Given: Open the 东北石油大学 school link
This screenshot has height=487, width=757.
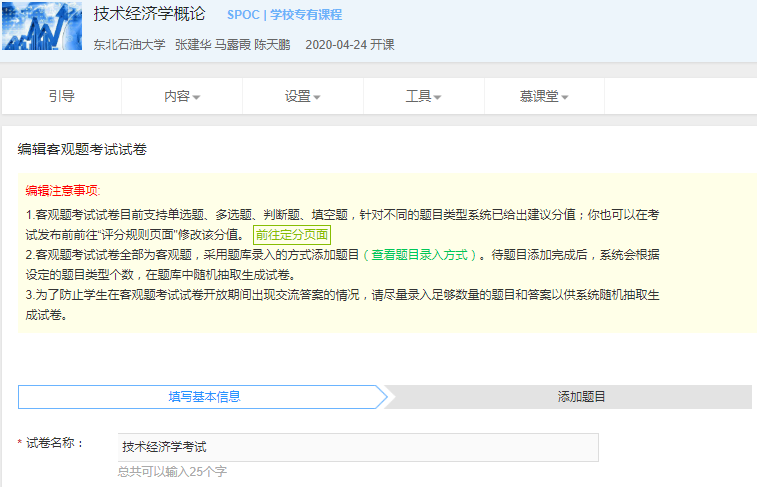Looking at the screenshot, I should click(x=129, y=45).
